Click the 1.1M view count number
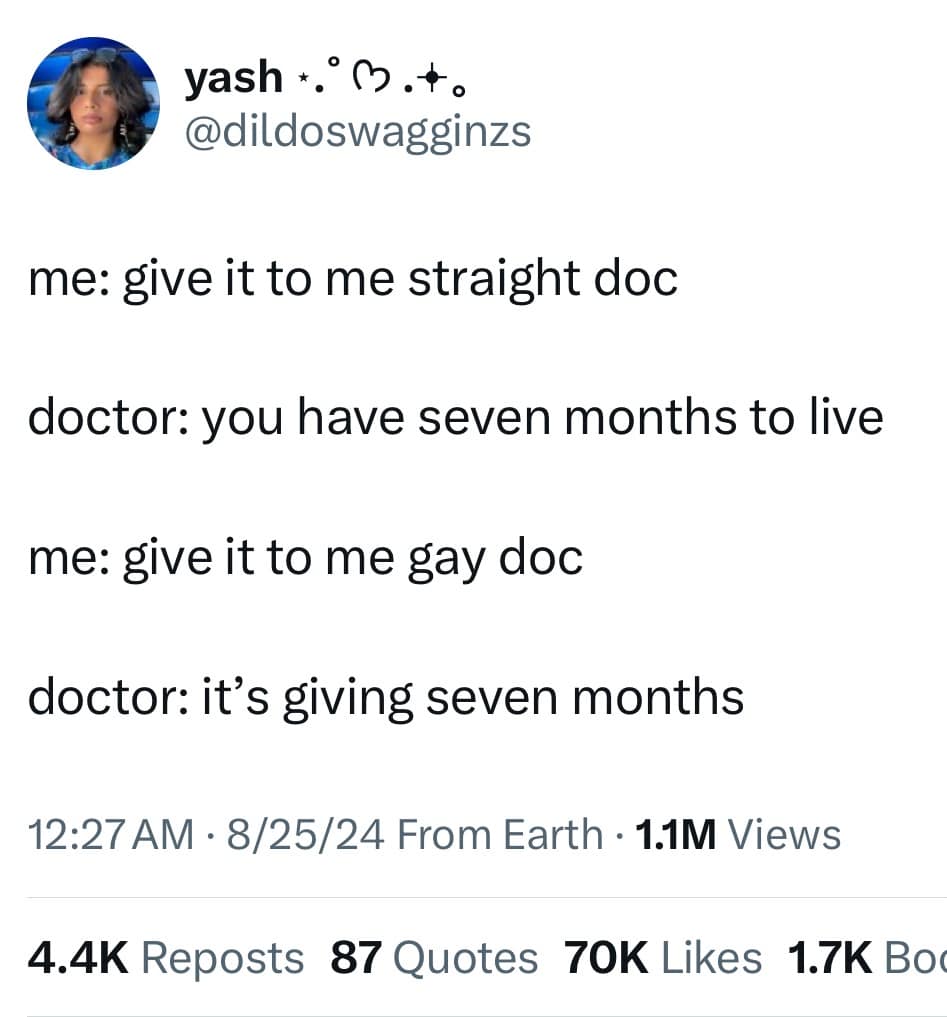947x1017 pixels. [676, 834]
